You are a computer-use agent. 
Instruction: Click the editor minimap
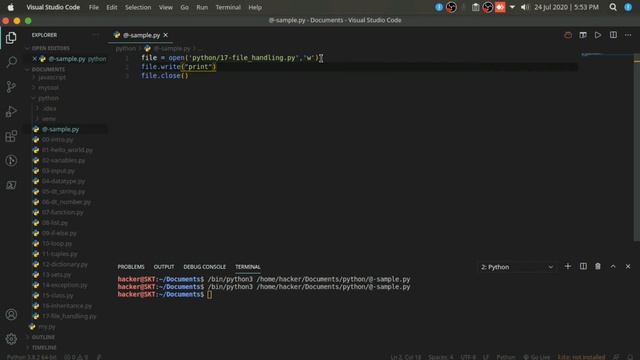click(x=606, y=54)
